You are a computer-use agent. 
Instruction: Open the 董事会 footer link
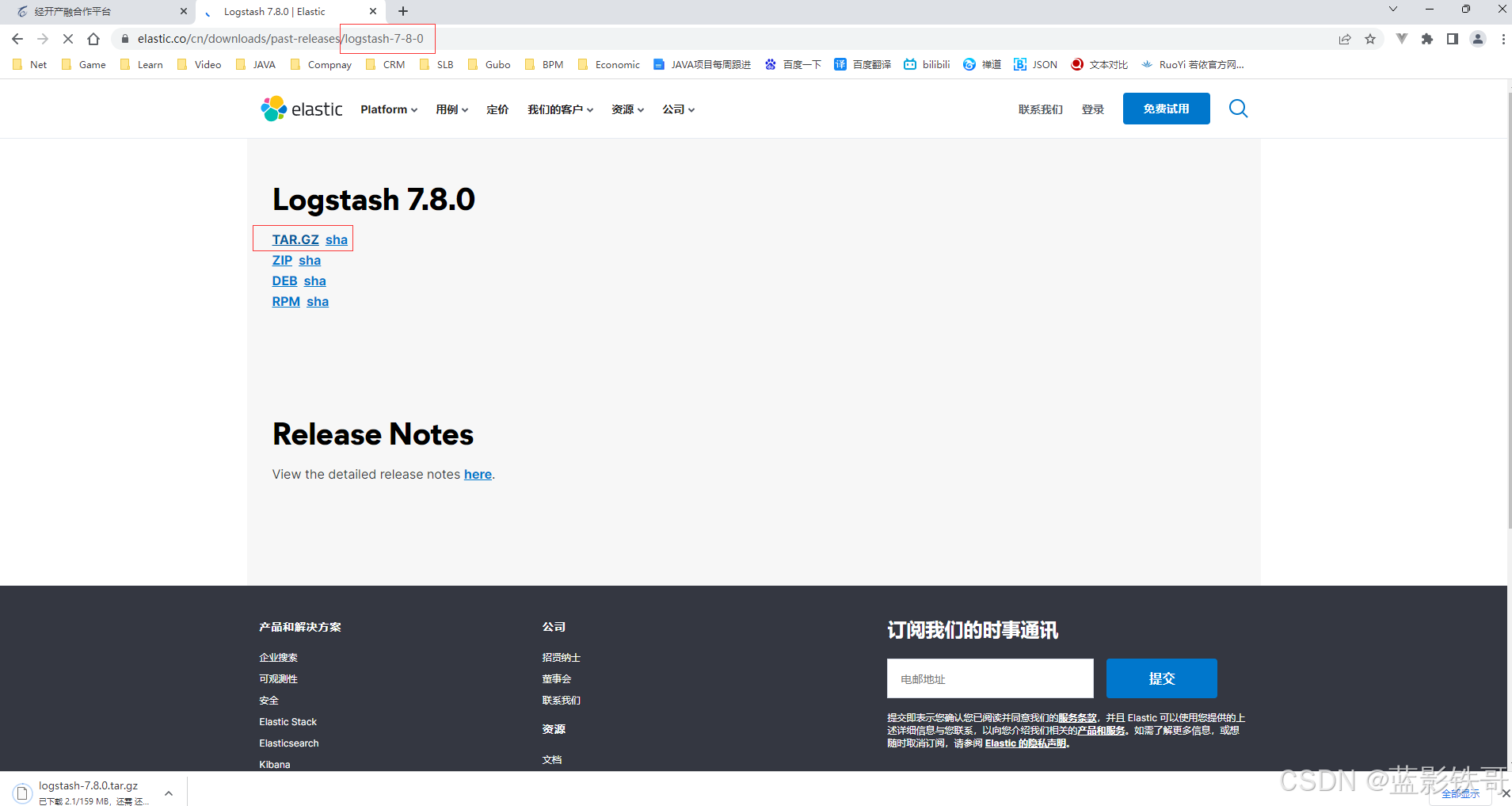coord(556,679)
